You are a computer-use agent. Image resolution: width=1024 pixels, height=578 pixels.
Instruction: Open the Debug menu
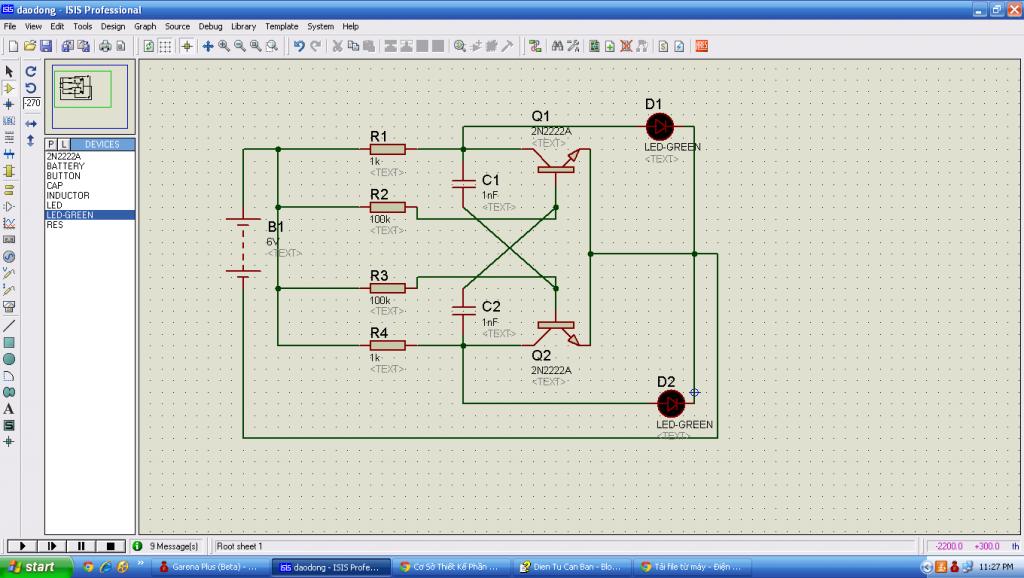pos(210,26)
